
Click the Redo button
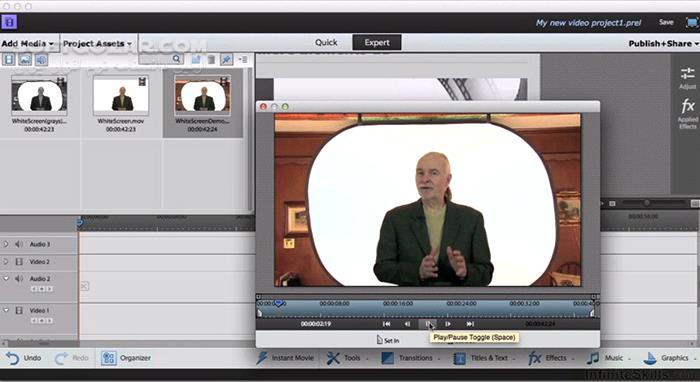click(x=72, y=358)
